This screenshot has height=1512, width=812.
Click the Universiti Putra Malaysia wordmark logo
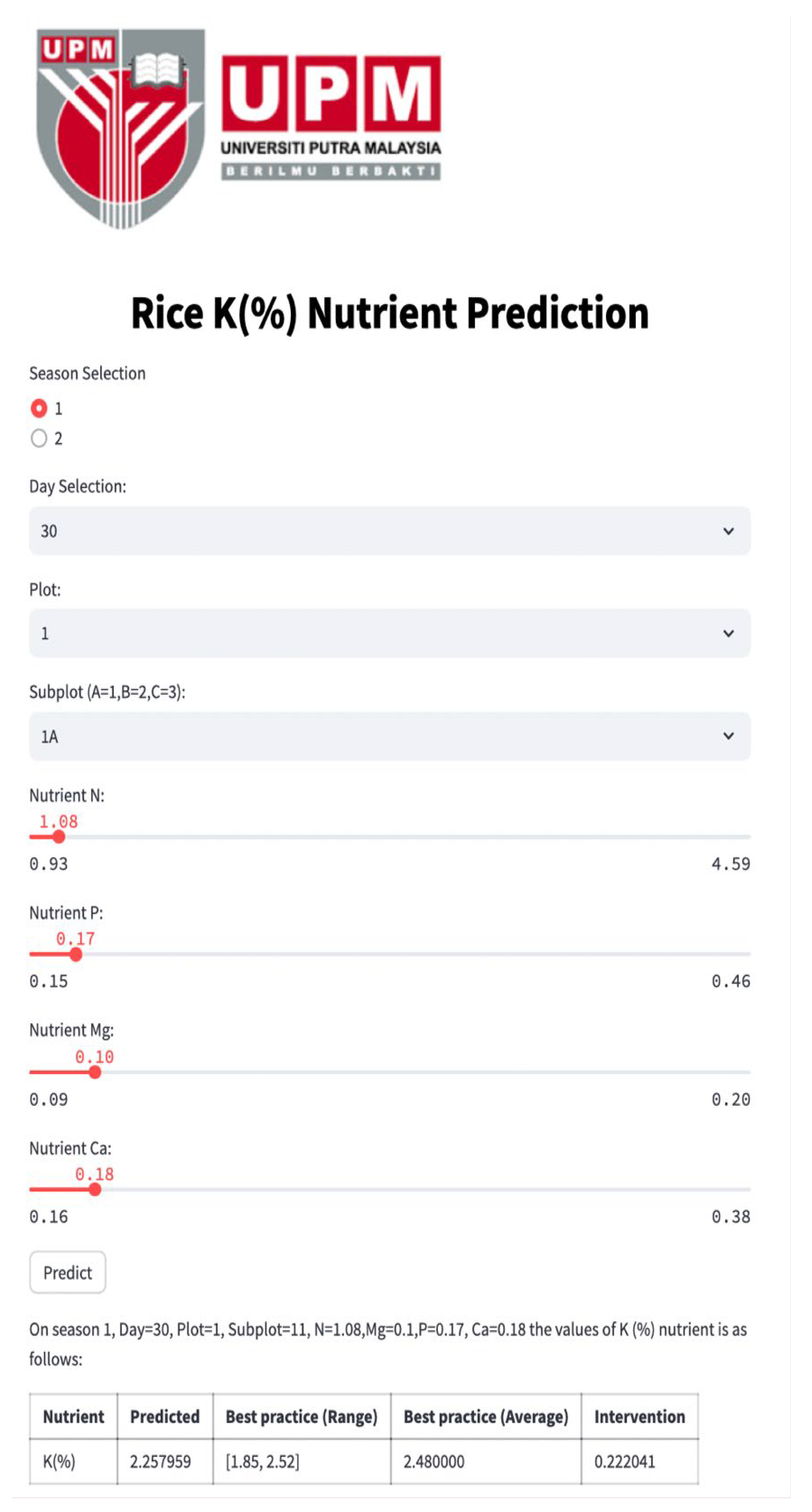click(x=331, y=117)
